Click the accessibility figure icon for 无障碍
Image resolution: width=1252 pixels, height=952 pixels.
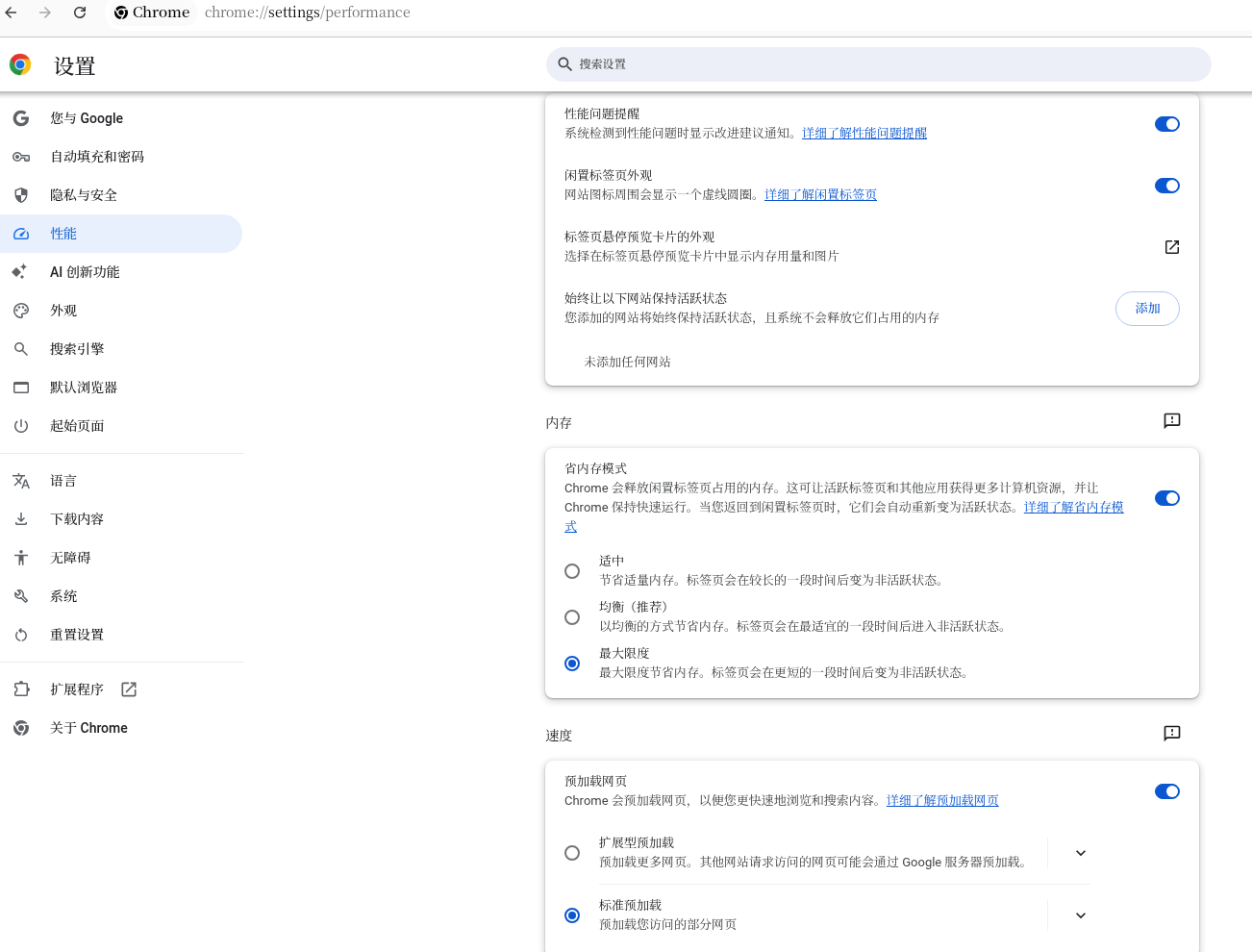(21, 558)
